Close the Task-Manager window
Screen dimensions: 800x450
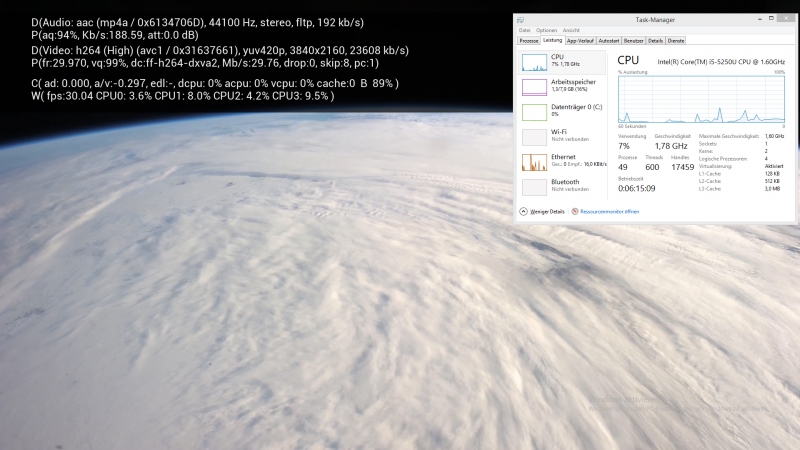786,19
